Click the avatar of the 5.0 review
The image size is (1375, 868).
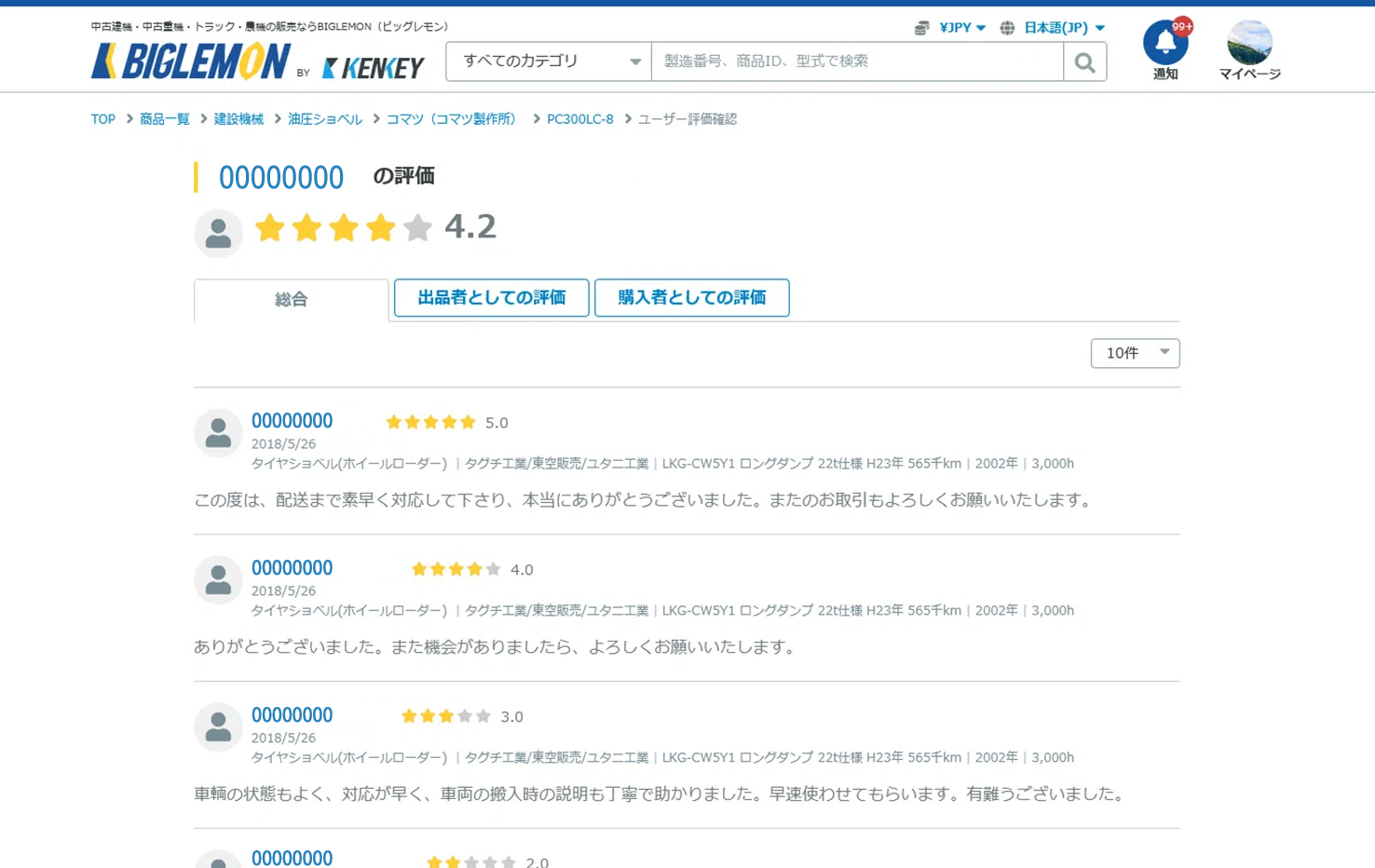[217, 432]
